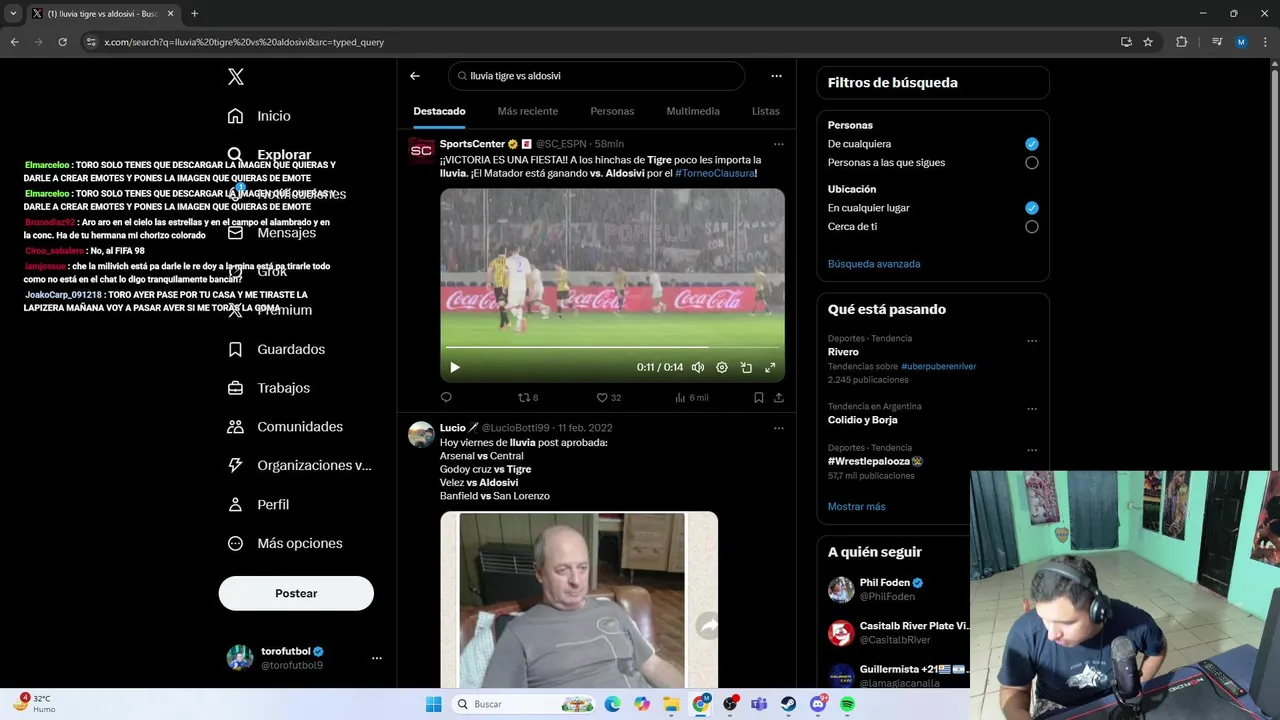Repost the SportsCenter post

[x=527, y=397]
